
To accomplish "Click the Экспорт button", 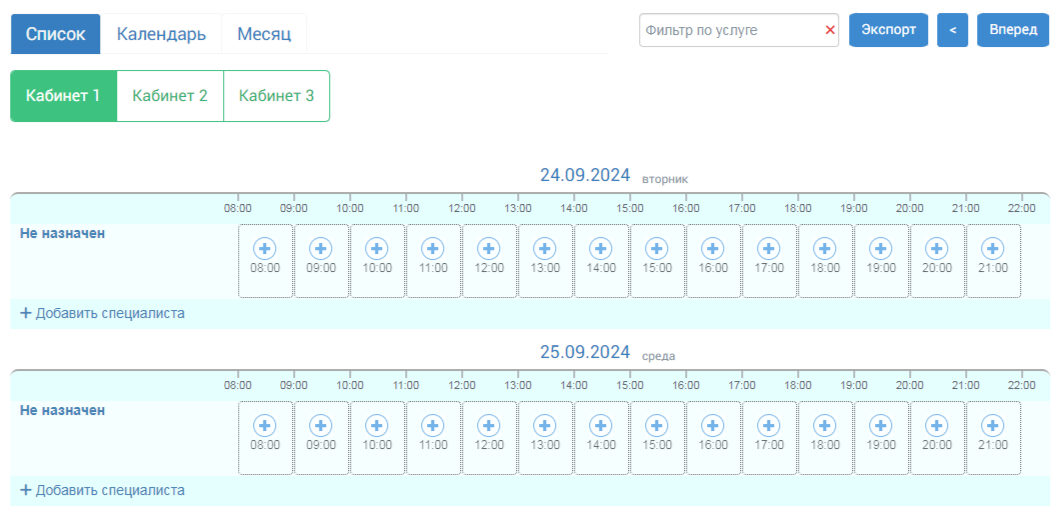I will click(x=888, y=30).
